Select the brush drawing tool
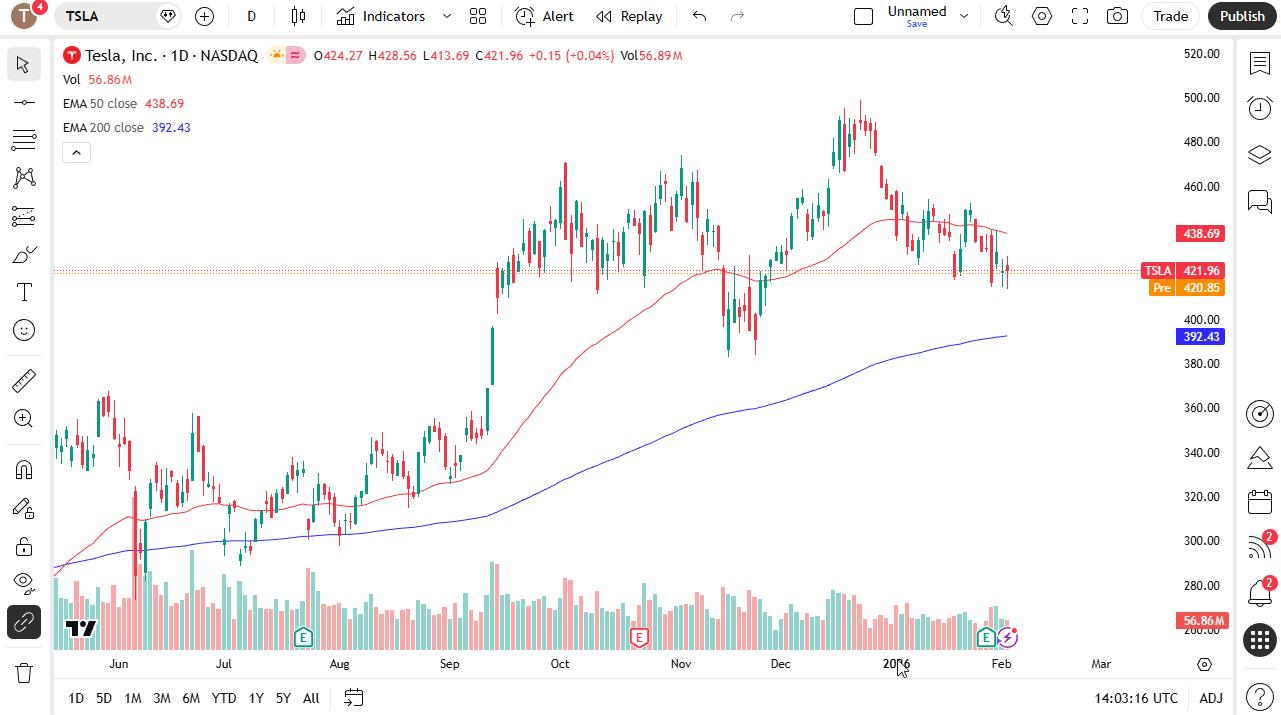Viewport: 1281px width, 715px height. point(23,254)
